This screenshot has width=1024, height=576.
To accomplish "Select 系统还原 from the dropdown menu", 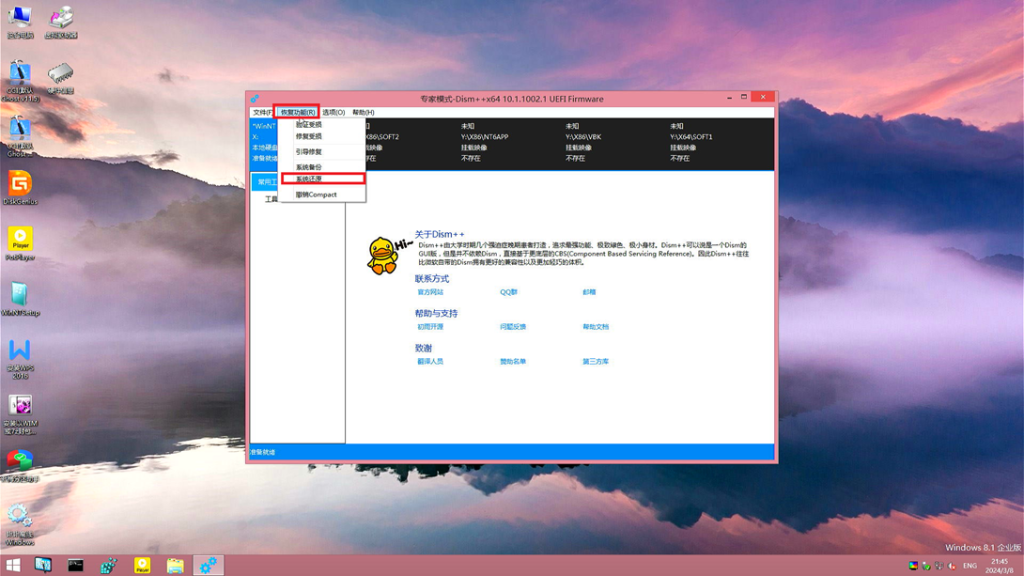I will point(309,179).
